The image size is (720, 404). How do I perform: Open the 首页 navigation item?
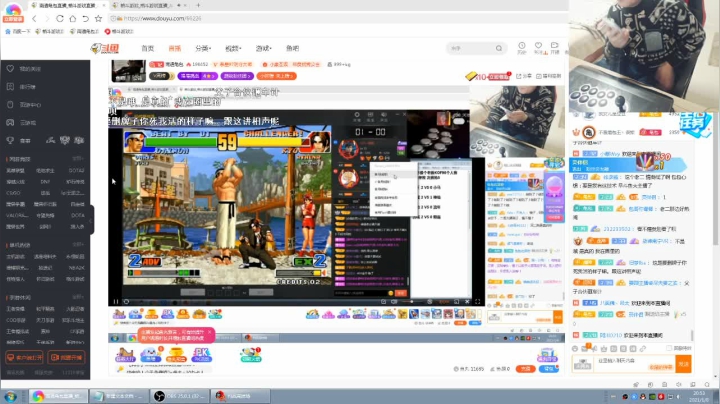pyautogui.click(x=147, y=48)
